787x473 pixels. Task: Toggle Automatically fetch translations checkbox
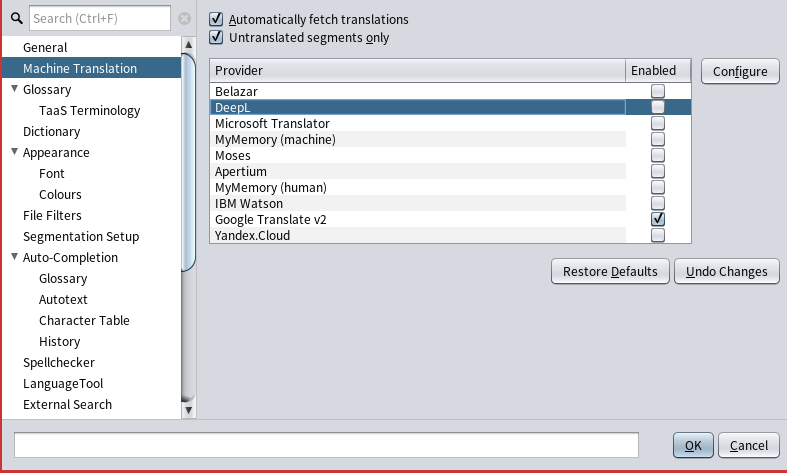(x=216, y=20)
